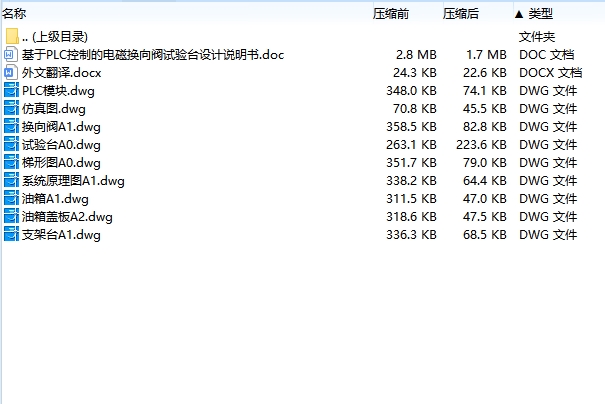Click the 348.0 KB size value
The height and width of the screenshot is (404, 605).
(x=411, y=91)
